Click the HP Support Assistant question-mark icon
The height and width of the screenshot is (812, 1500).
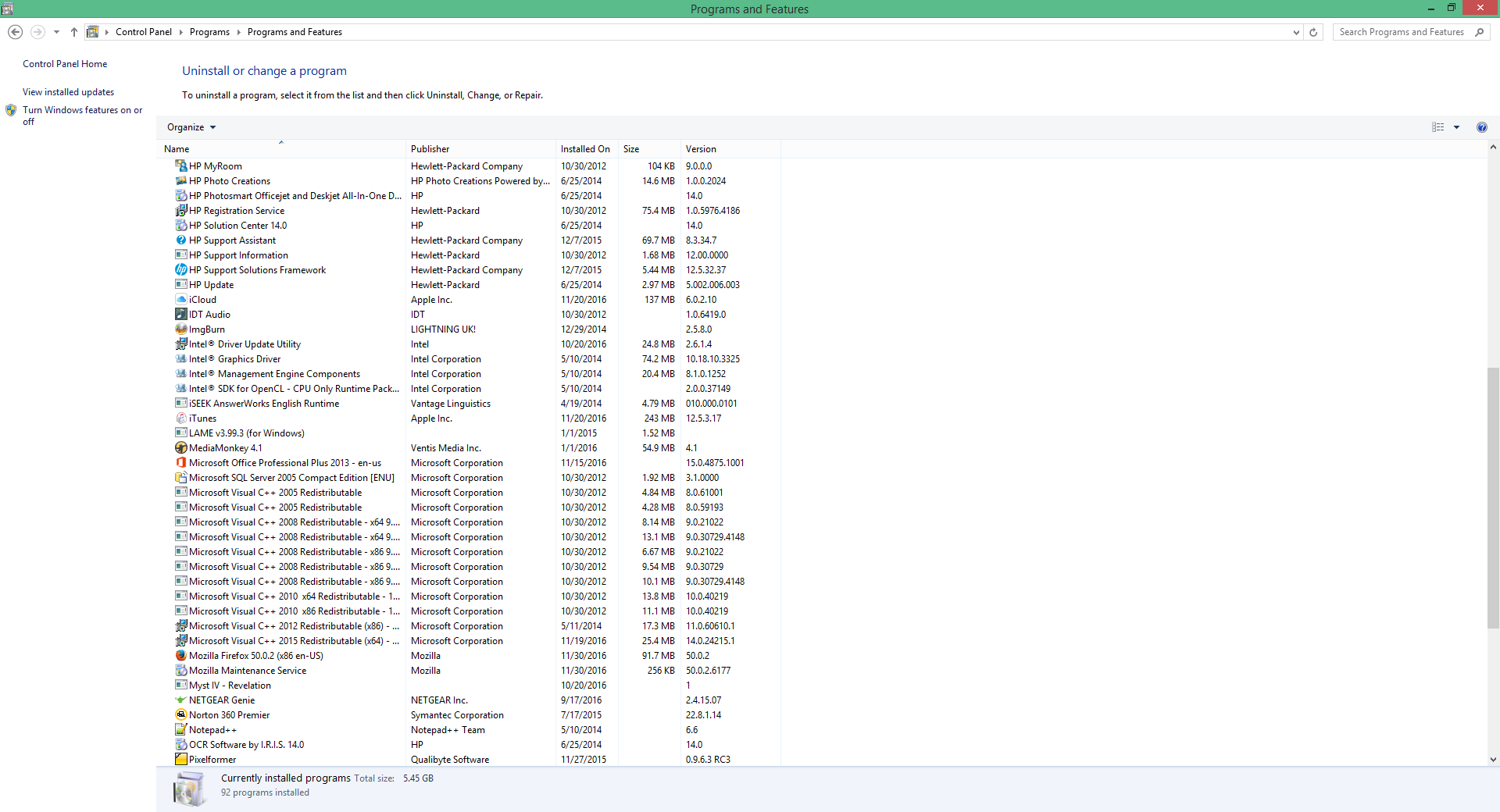point(181,240)
